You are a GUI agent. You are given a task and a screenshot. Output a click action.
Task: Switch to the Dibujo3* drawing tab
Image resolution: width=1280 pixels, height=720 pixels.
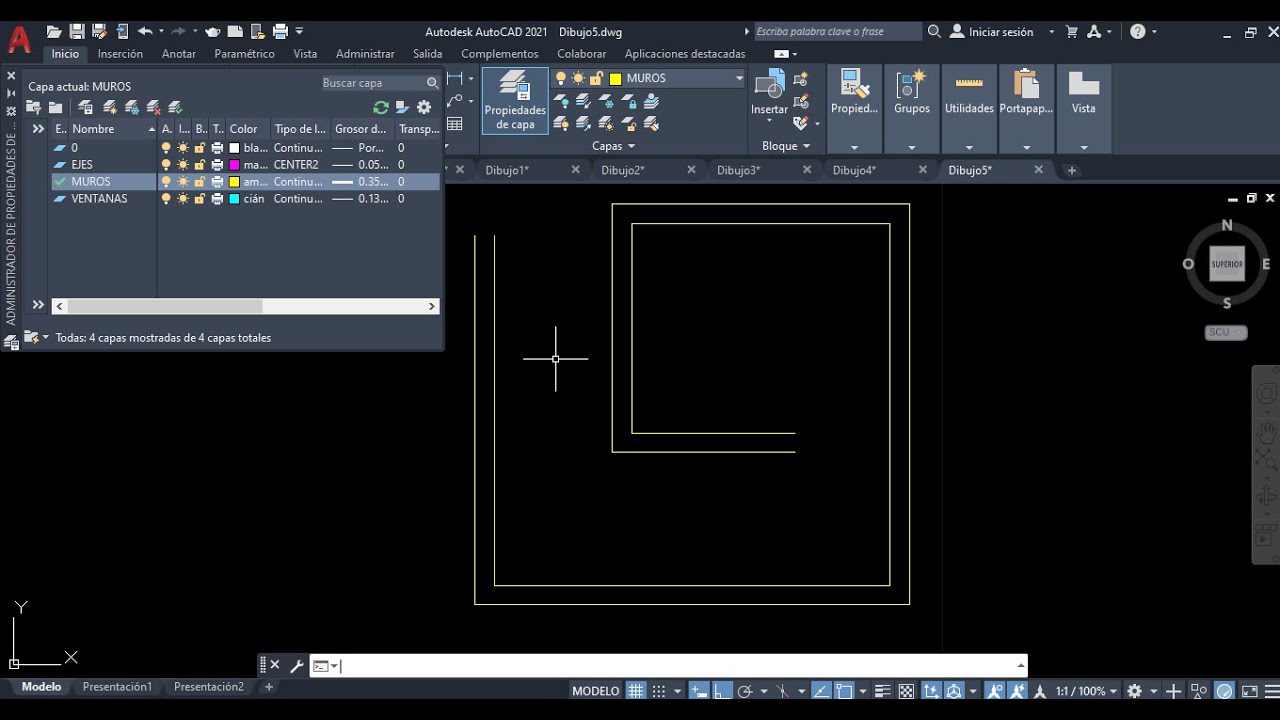[738, 170]
